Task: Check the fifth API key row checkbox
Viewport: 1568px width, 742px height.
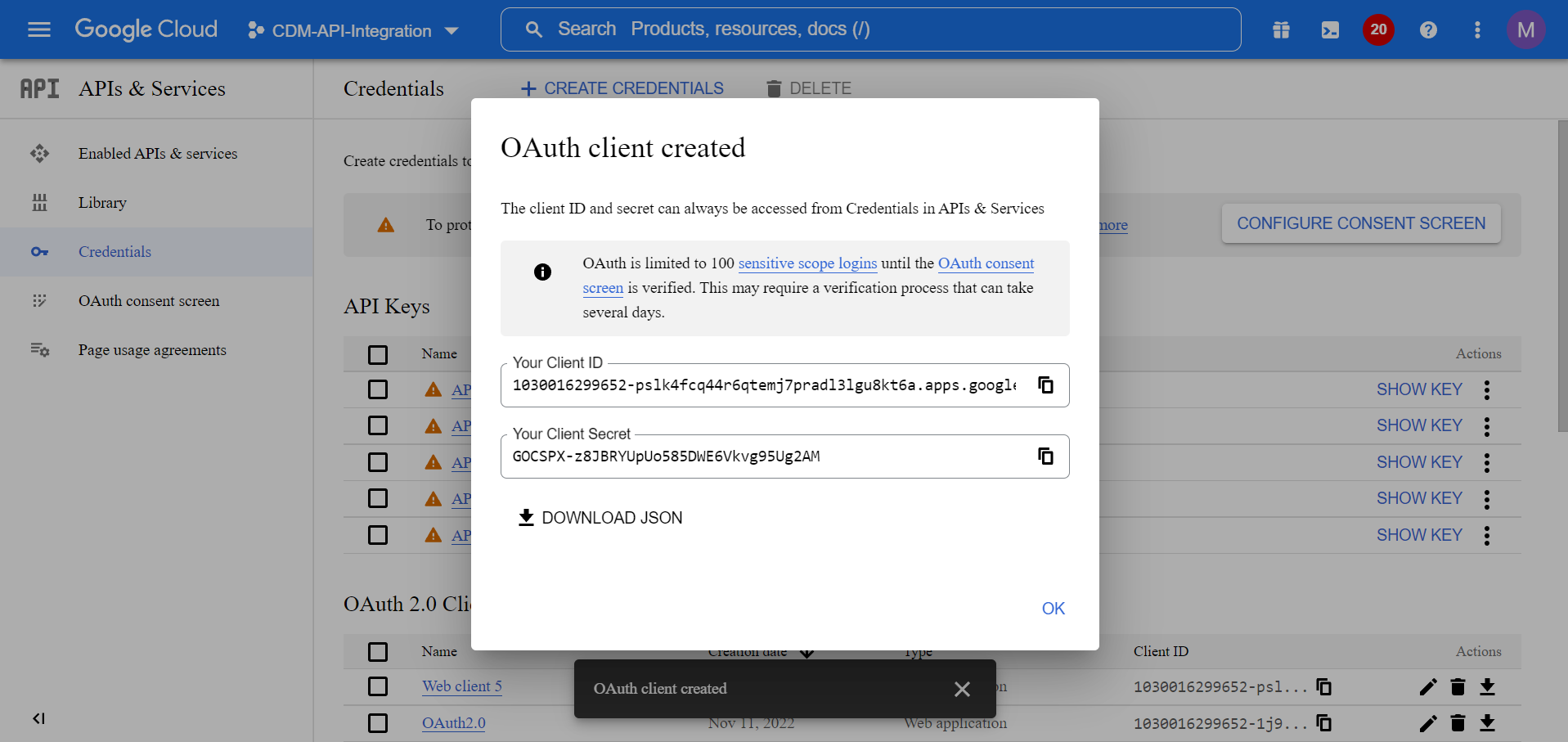Action: [x=378, y=535]
